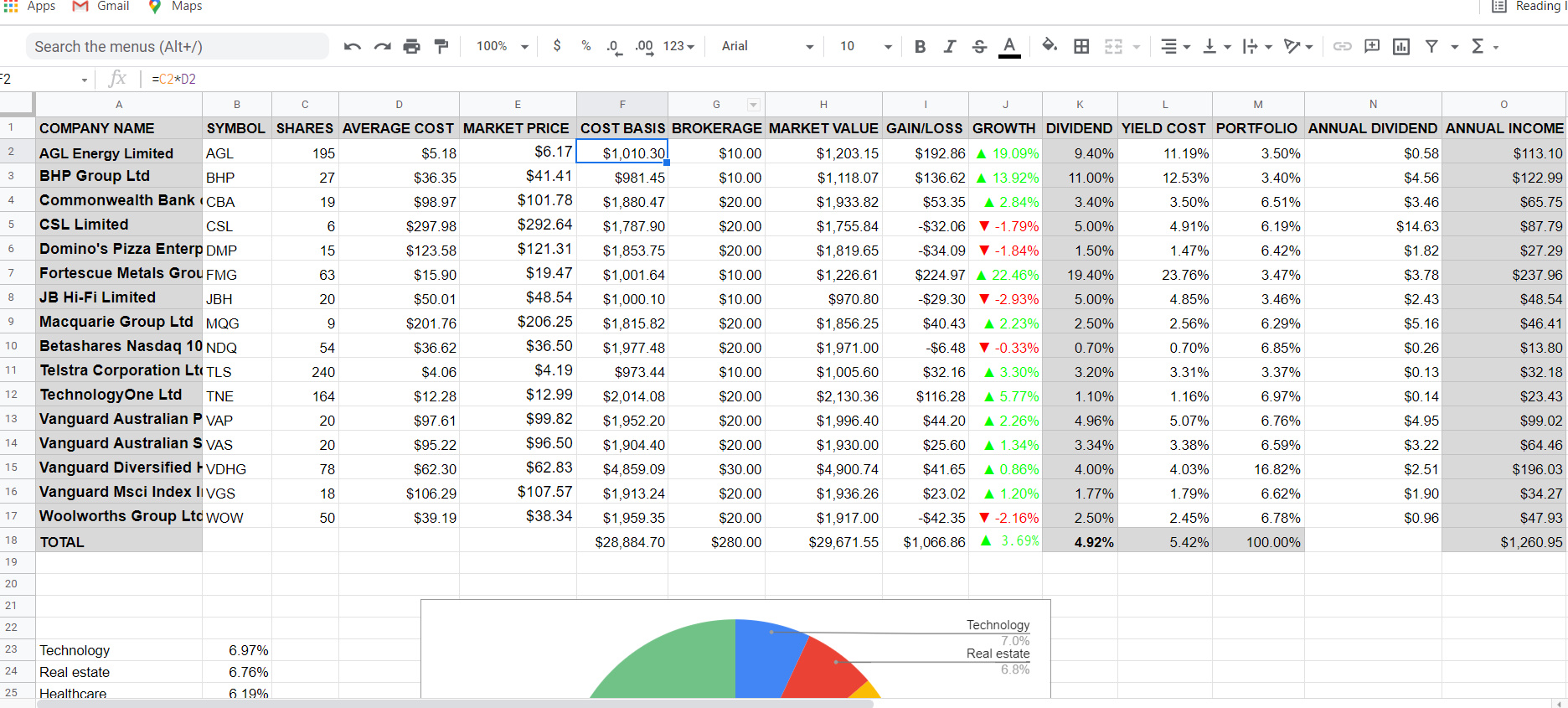The height and width of the screenshot is (708, 1568).
Task: Merge the selected cells
Action: (x=1113, y=47)
